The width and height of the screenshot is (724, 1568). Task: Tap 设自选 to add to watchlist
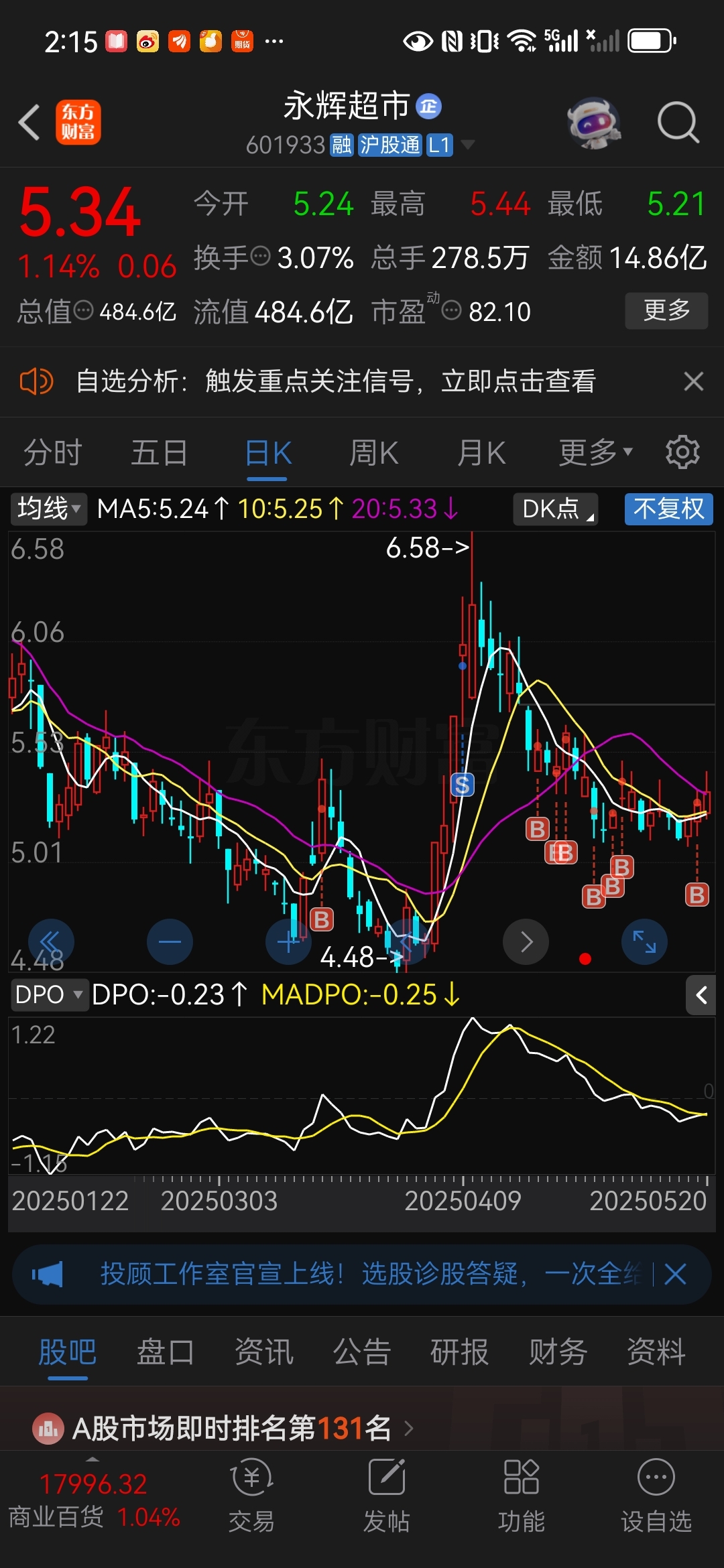click(x=656, y=1496)
